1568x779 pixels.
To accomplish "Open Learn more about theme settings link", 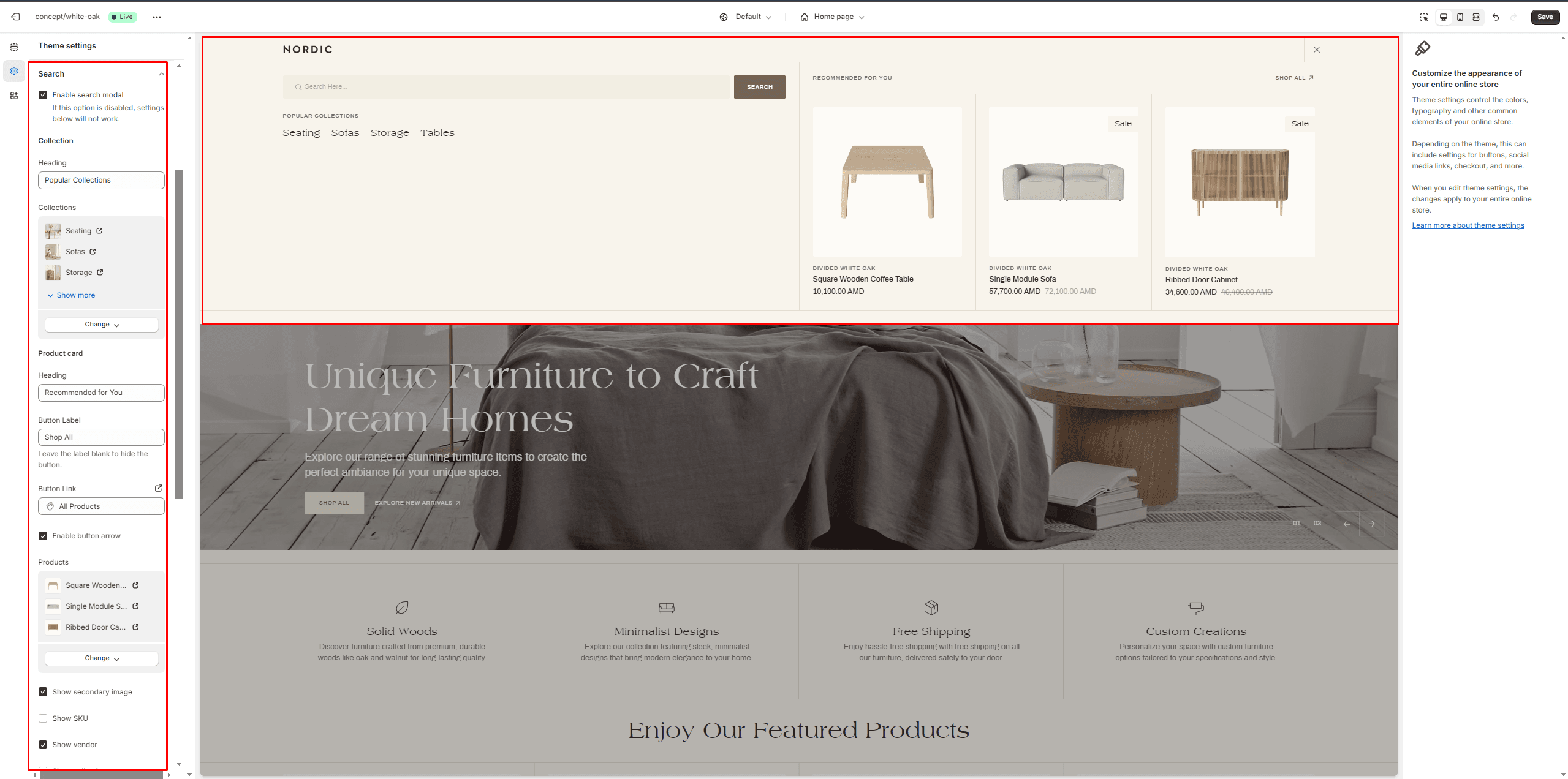I will [x=1468, y=225].
